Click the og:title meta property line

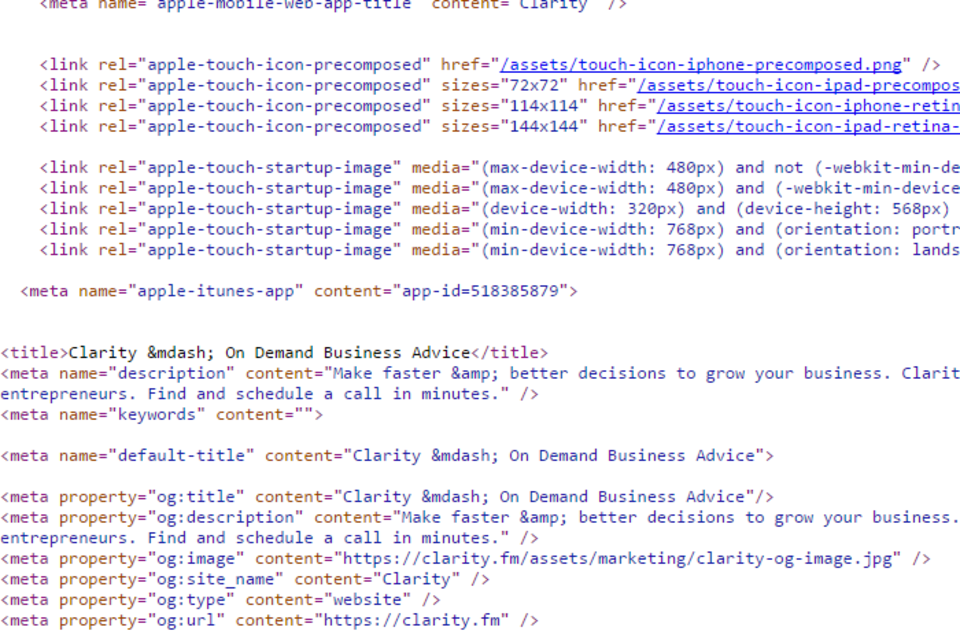(x=387, y=497)
